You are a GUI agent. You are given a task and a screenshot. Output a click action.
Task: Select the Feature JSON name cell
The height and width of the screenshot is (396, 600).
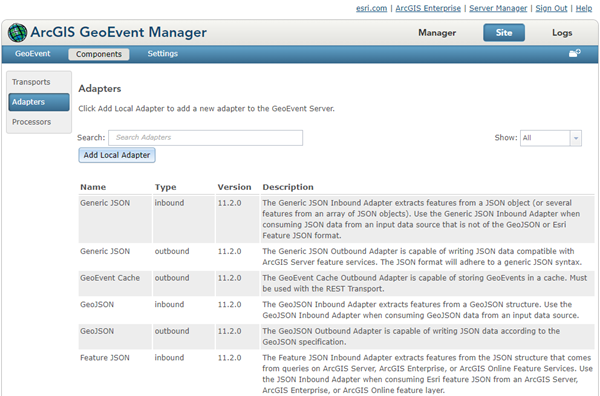(104, 358)
